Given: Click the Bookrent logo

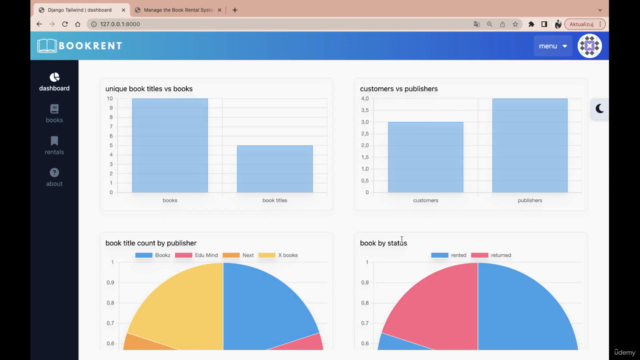Looking at the screenshot, I should (80, 46).
